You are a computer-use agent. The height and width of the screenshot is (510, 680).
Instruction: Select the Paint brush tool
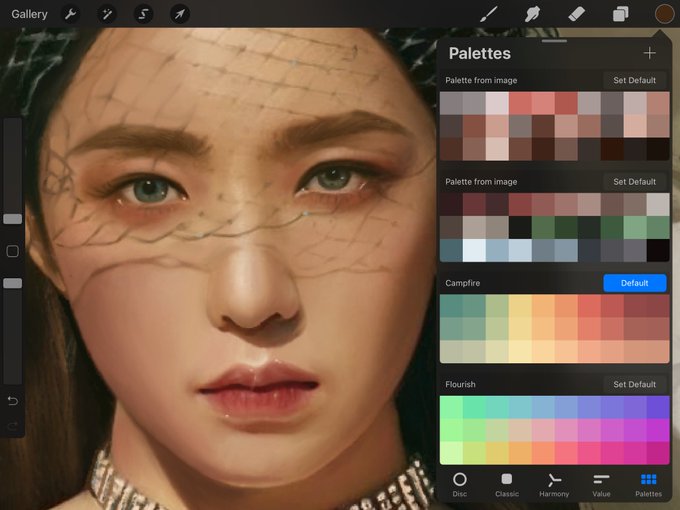click(489, 14)
